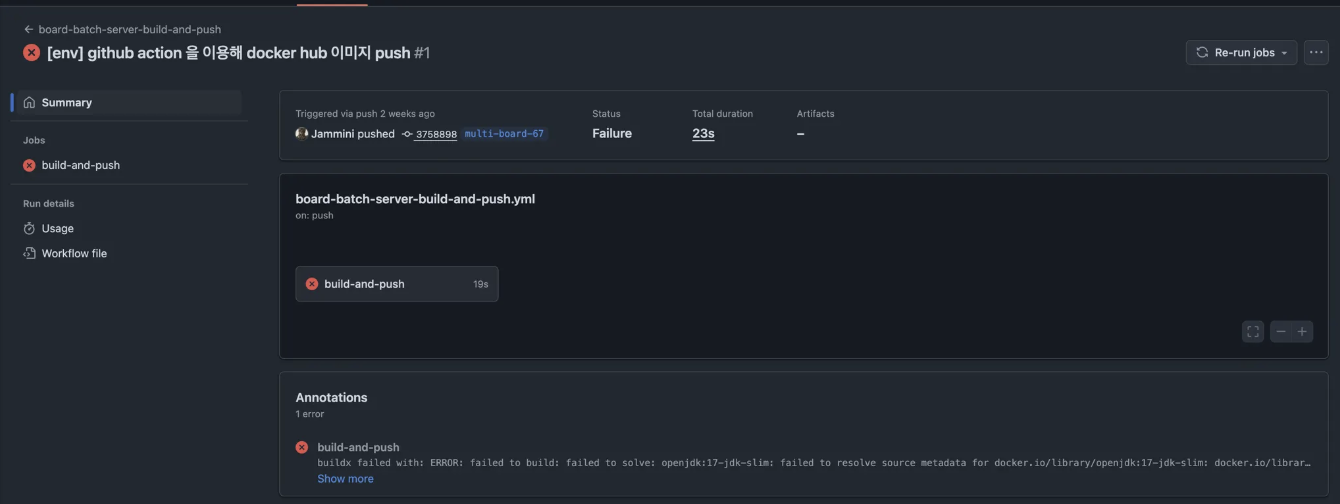1340x504 pixels.
Task: Click failed status icon of sidebar build-and-push job
Action: [x=29, y=165]
